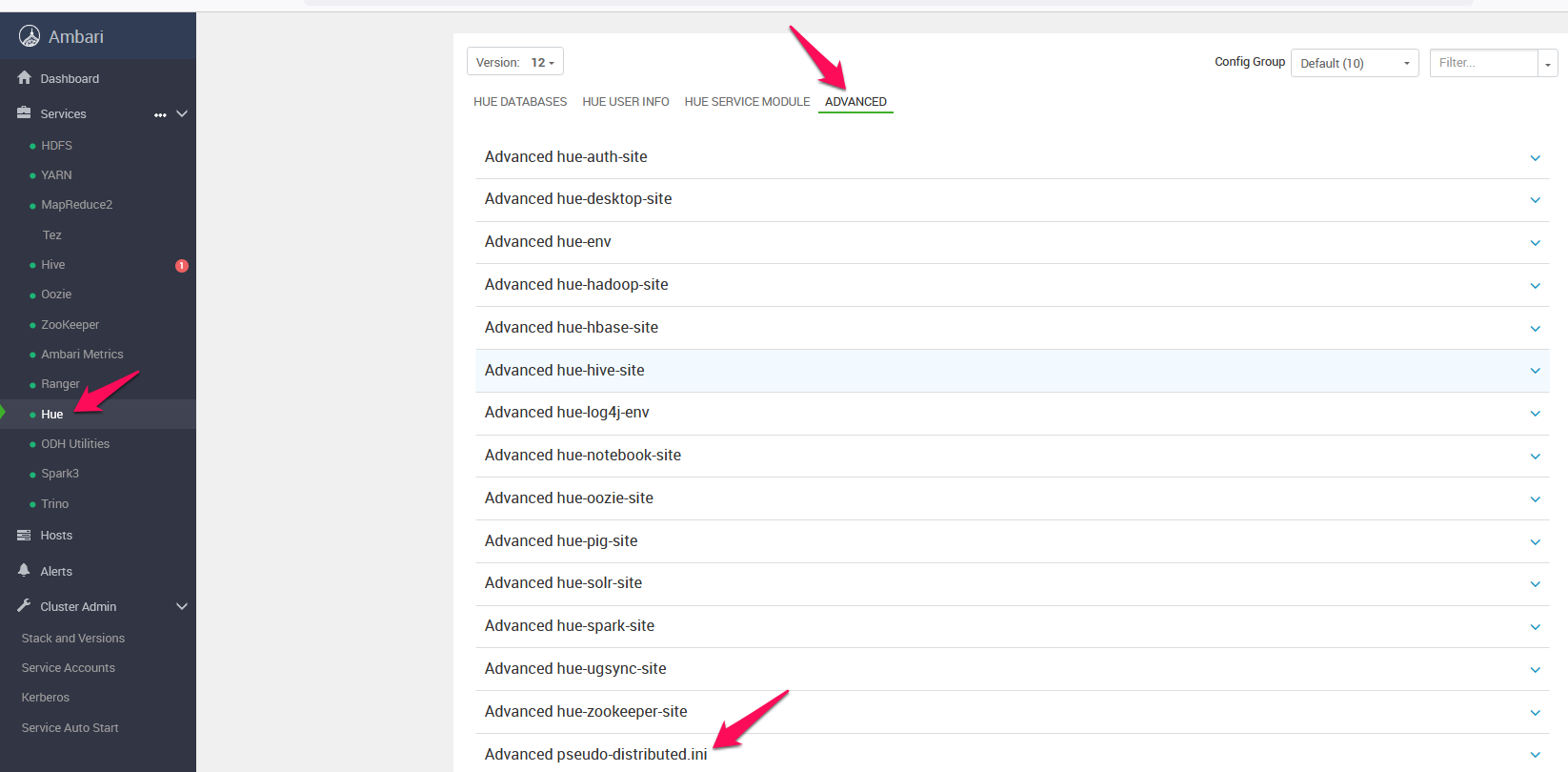
Task: Go to Service Accounts
Action: pos(69,668)
